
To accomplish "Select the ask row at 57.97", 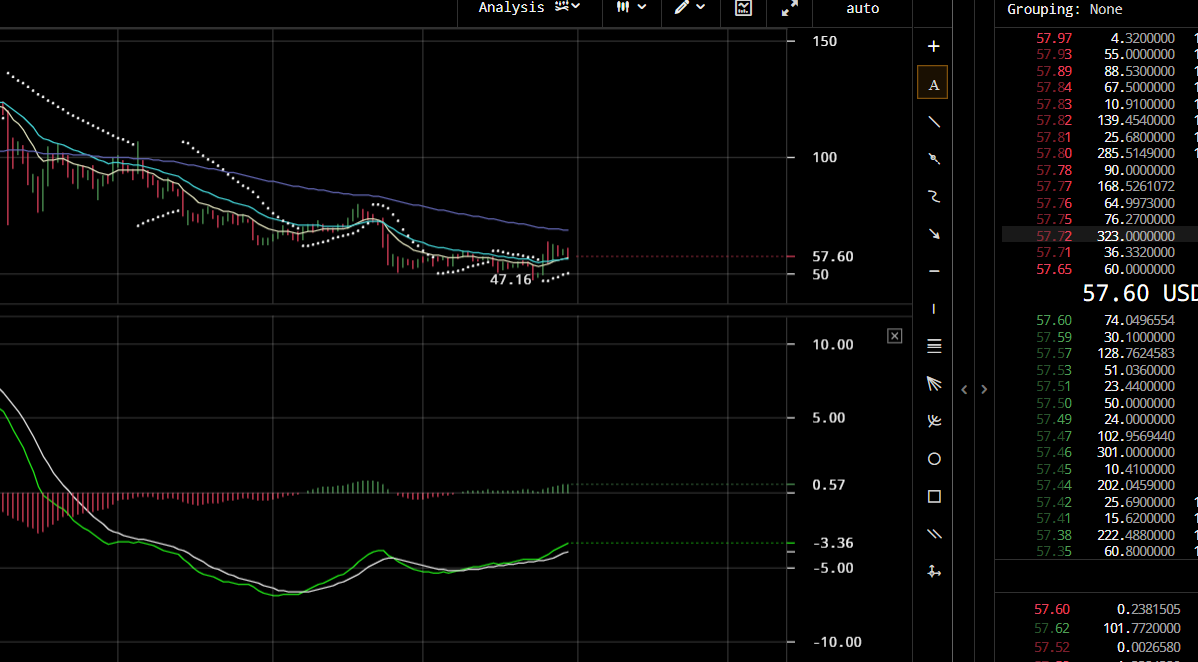I will coord(1100,38).
